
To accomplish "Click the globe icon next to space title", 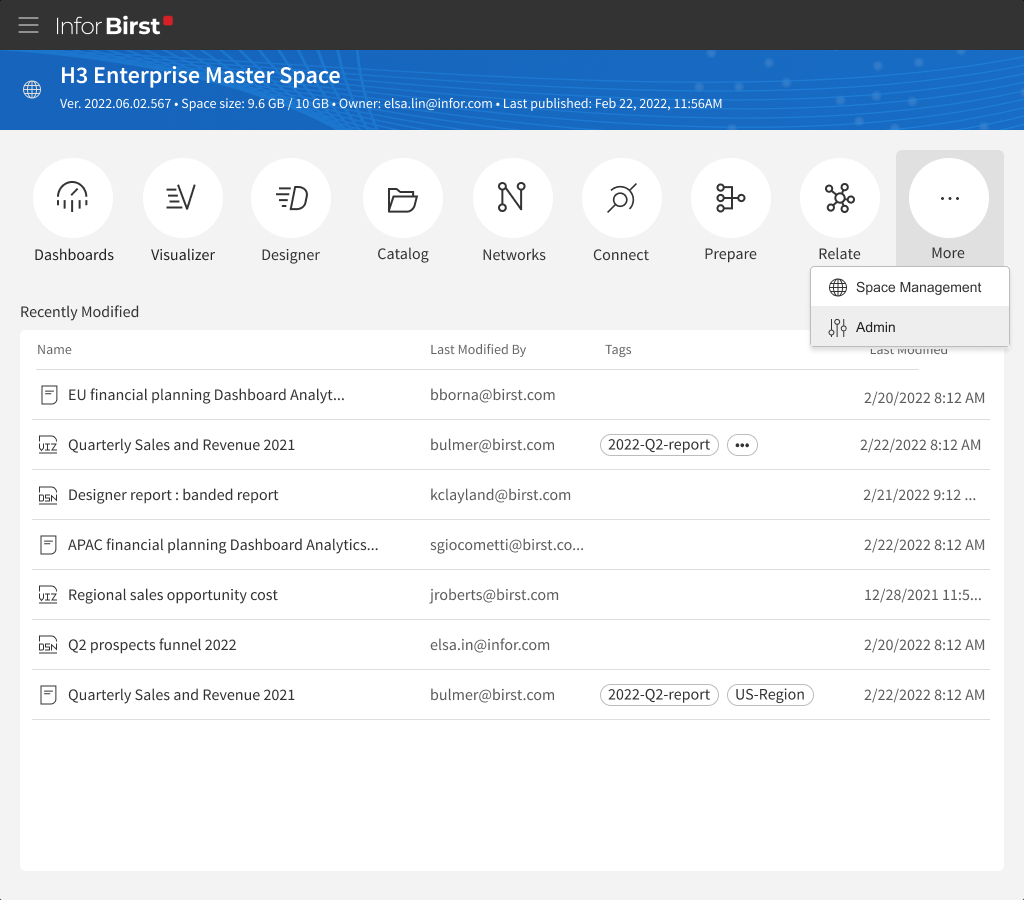I will click(32, 89).
